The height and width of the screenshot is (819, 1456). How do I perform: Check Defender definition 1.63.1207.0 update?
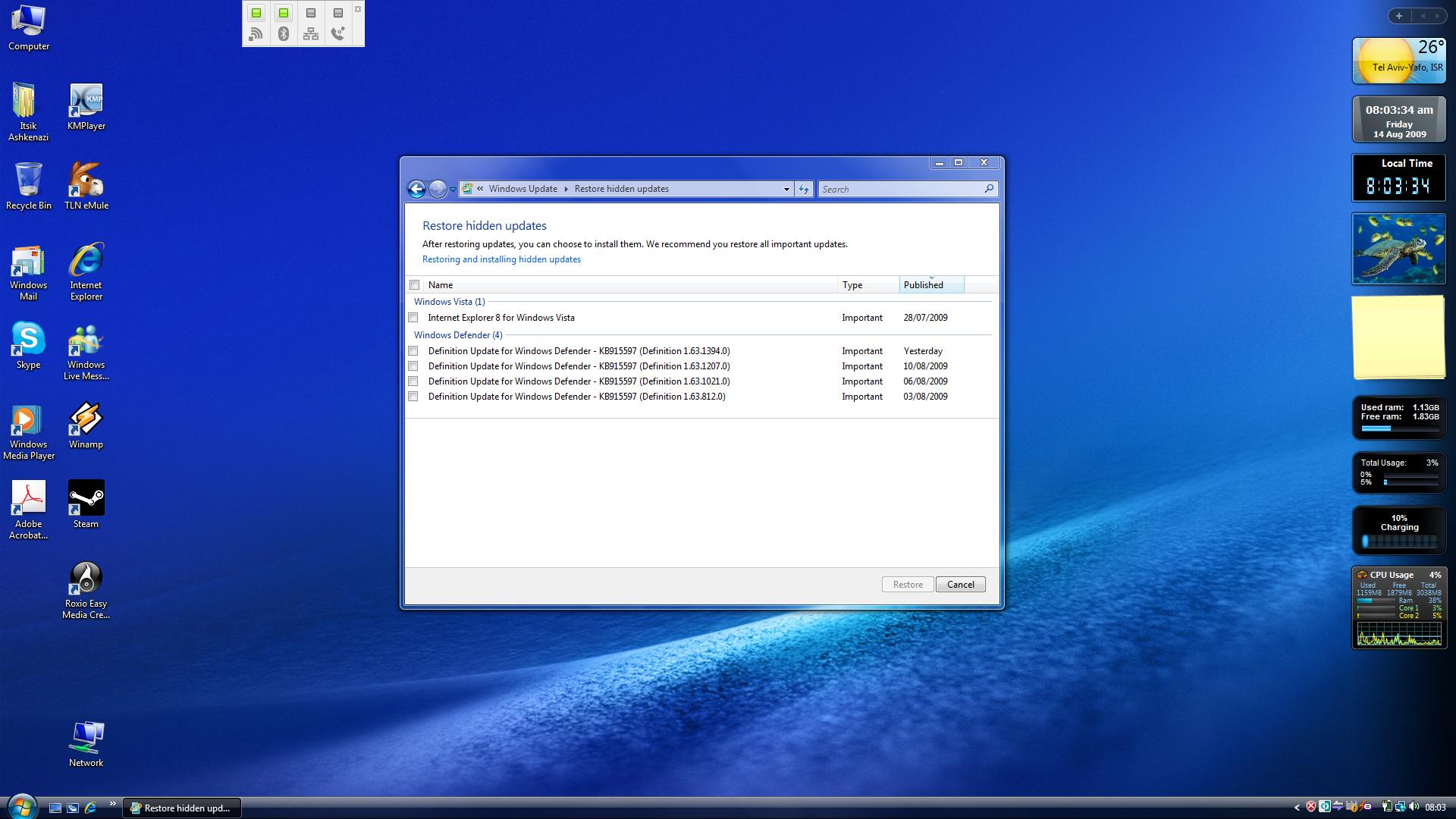click(x=413, y=366)
